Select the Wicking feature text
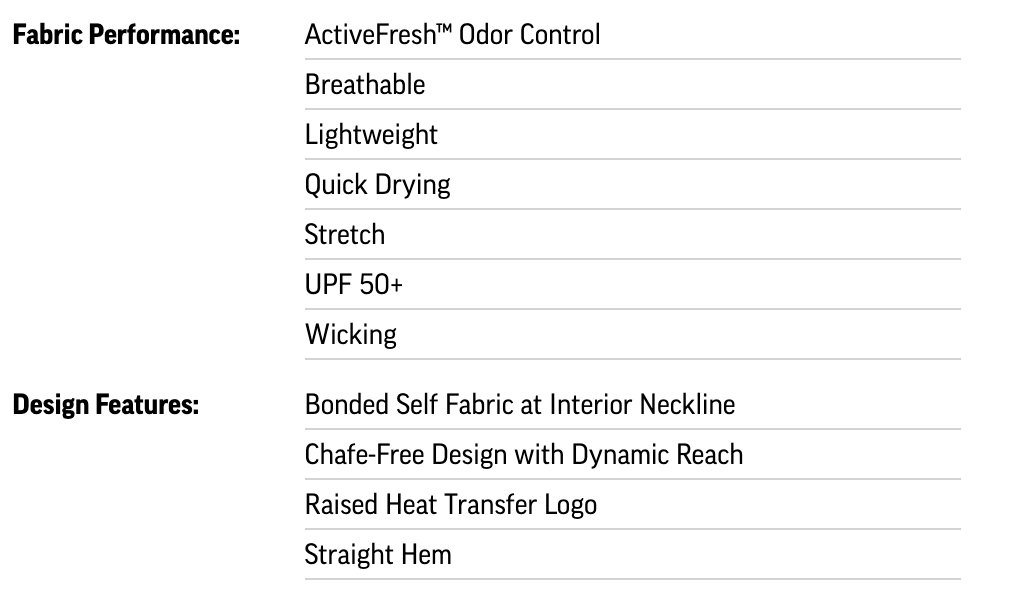 pos(350,335)
